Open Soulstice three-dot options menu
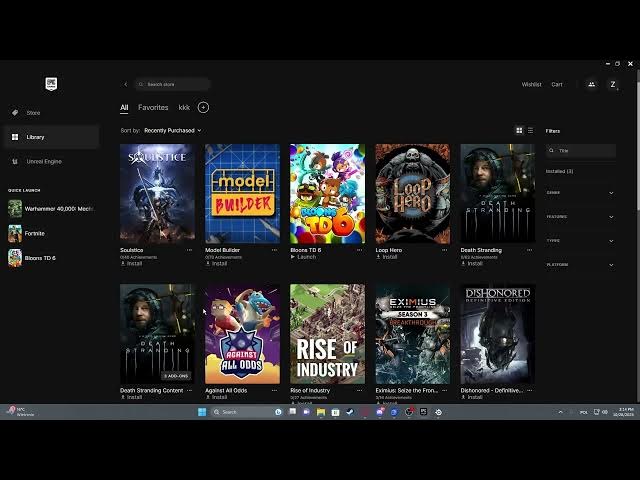This screenshot has width=640, height=480. 189,250
